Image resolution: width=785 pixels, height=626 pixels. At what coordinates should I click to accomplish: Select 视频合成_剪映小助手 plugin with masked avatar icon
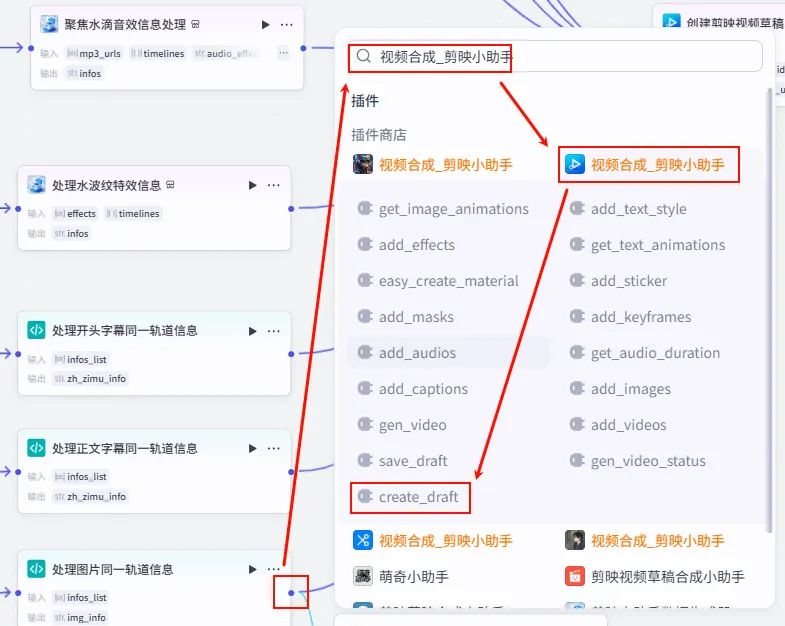[x=433, y=164]
